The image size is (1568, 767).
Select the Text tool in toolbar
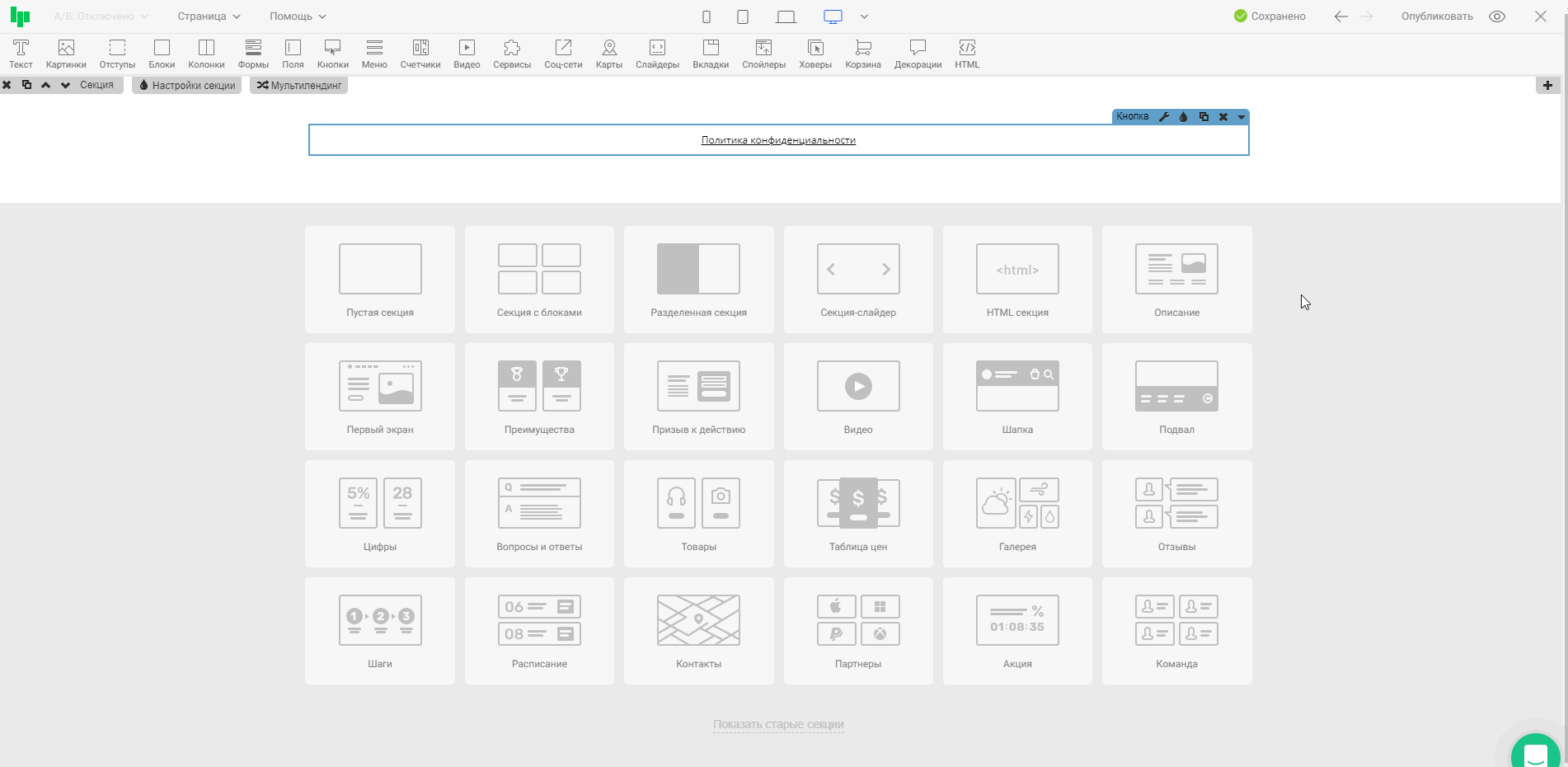click(x=21, y=54)
